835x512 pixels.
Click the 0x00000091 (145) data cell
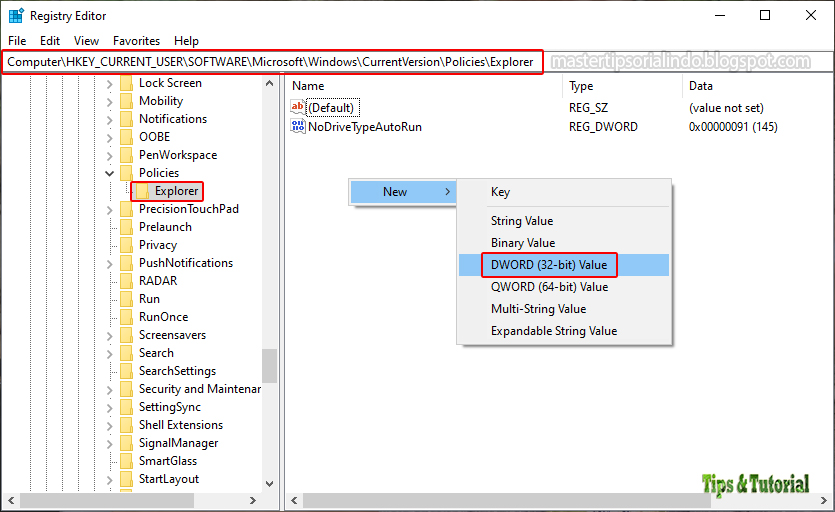[x=733, y=127]
